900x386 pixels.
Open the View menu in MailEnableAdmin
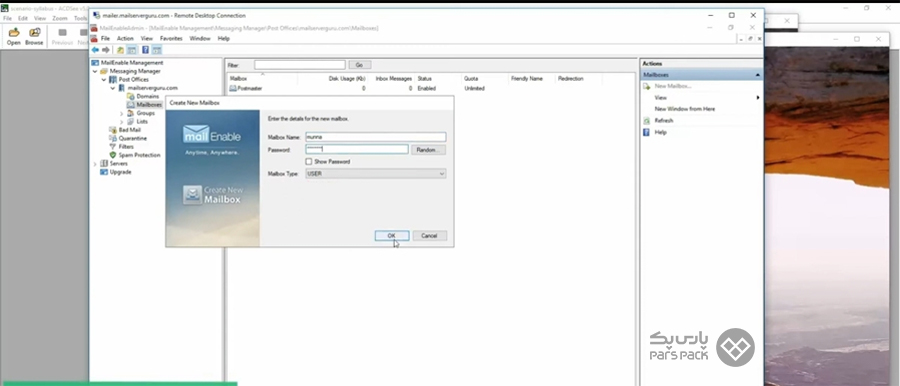(147, 38)
